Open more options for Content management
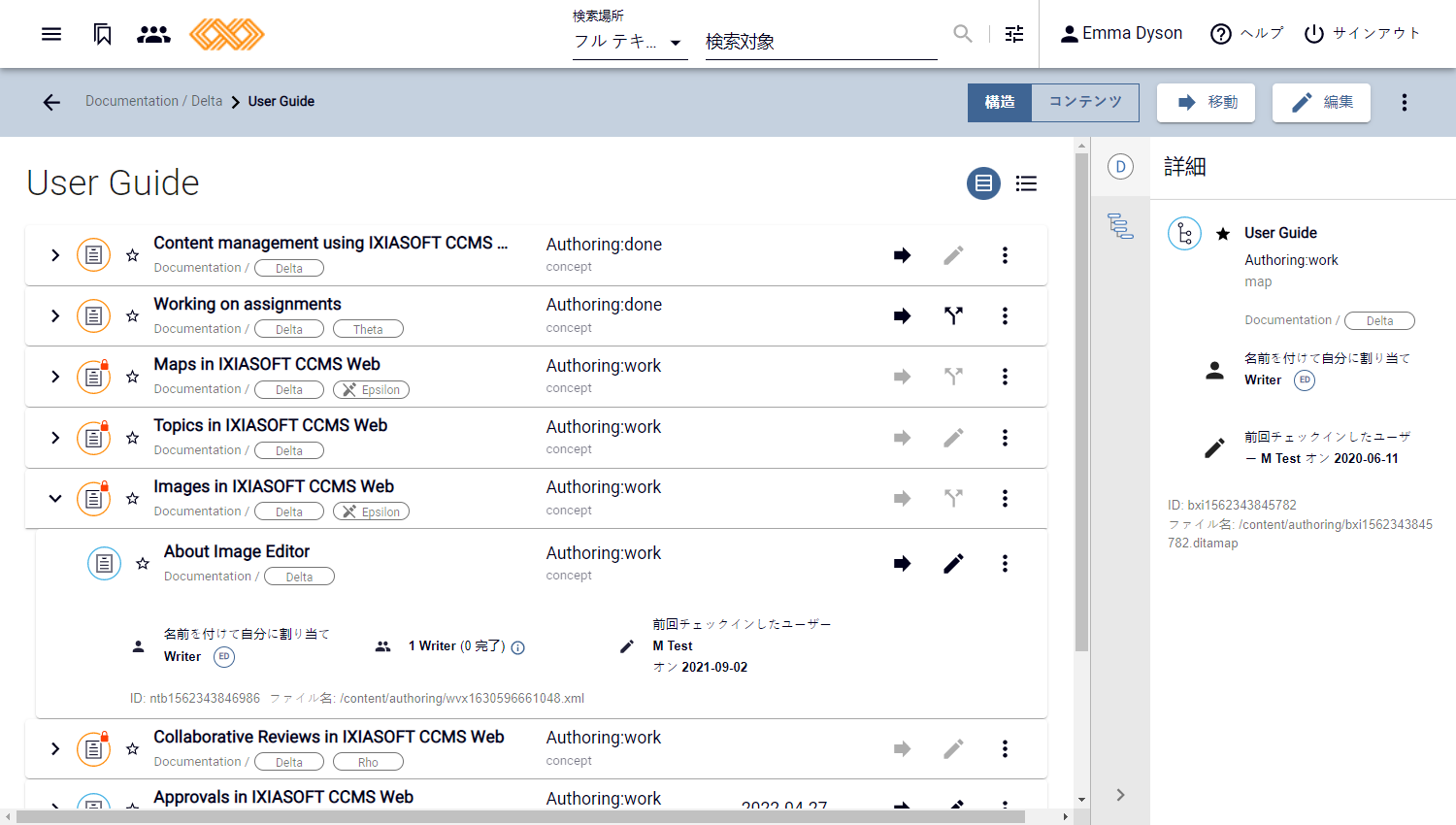This screenshot has width=1456, height=825. click(1005, 255)
